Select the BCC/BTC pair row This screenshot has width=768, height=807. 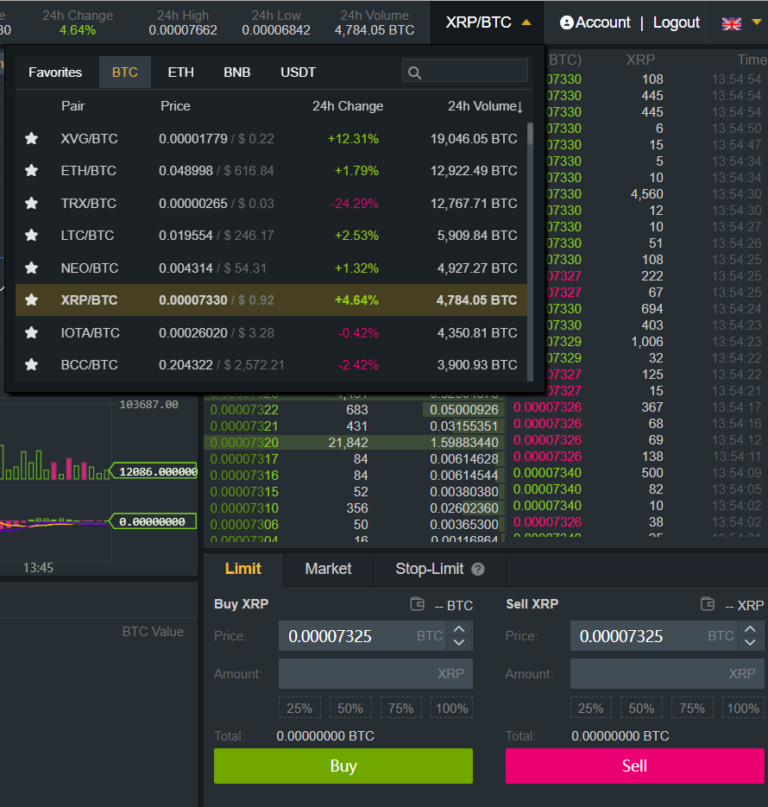click(x=271, y=365)
